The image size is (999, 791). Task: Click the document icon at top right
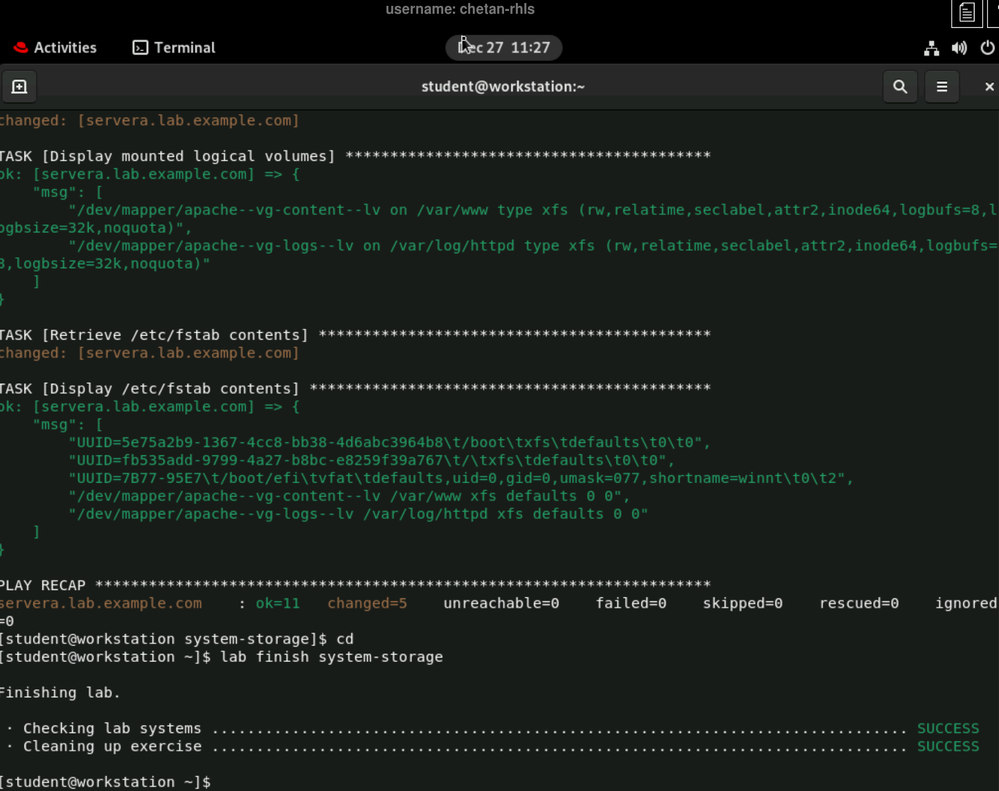pos(966,13)
